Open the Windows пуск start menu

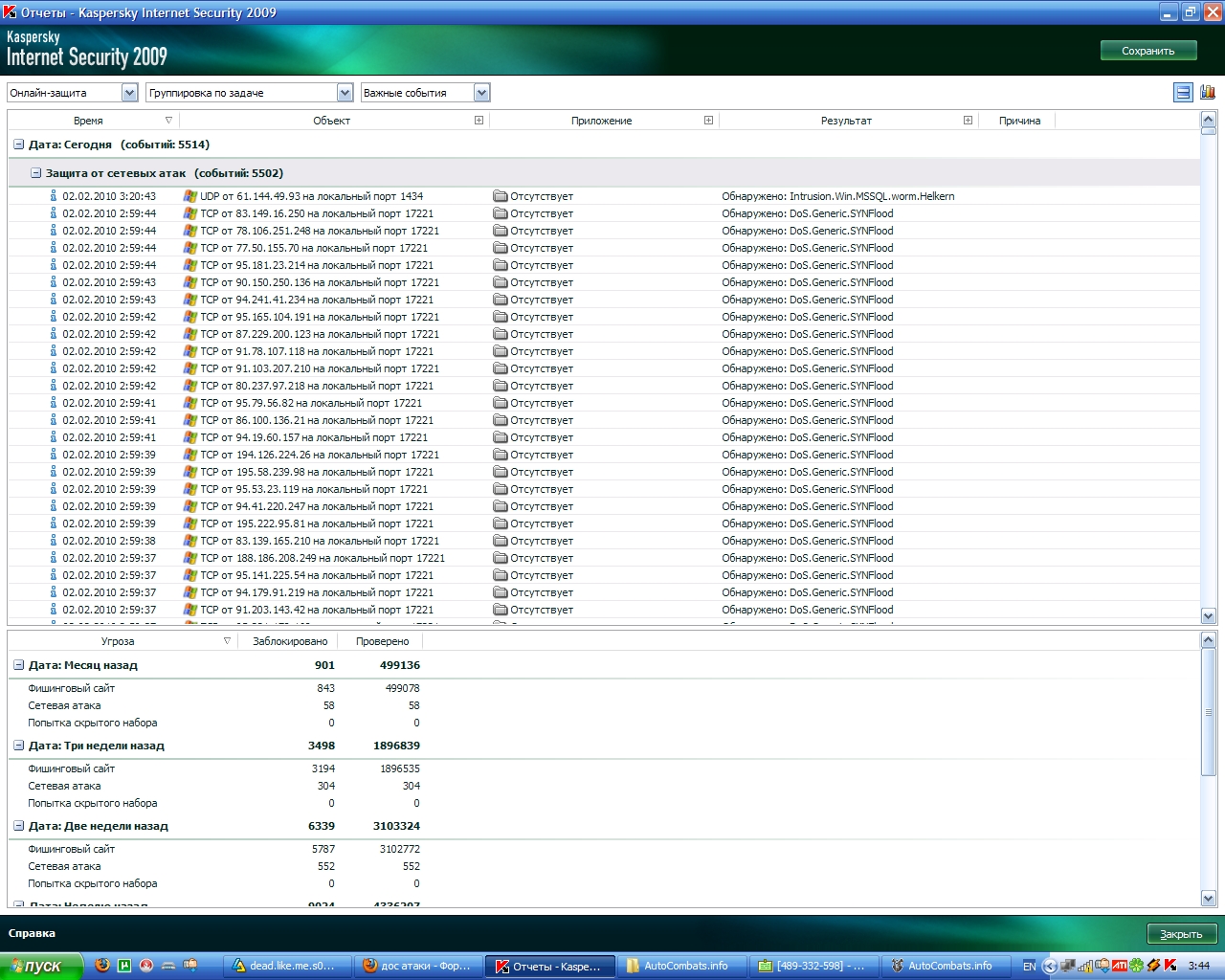click(x=42, y=966)
